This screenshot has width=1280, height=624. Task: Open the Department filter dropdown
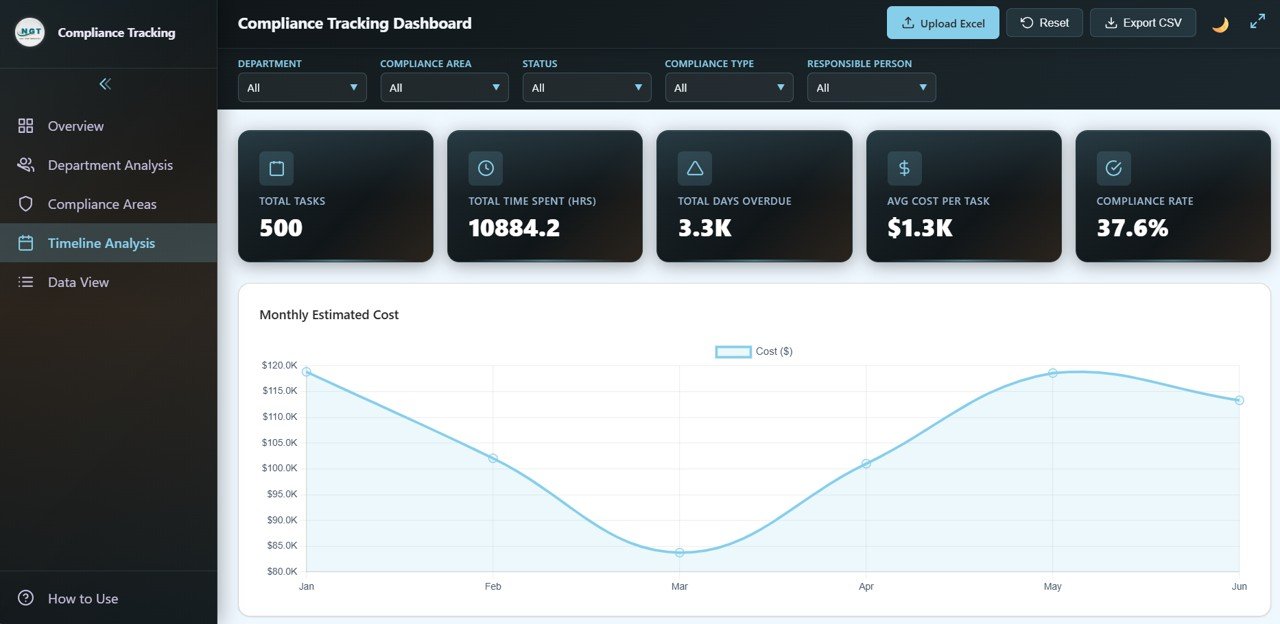(x=302, y=88)
